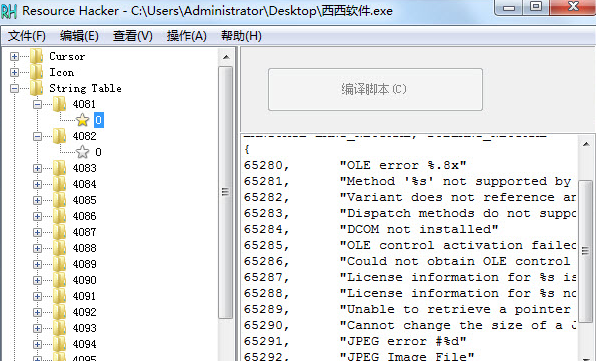596x361 pixels.
Task: Click the 4091 folder icon
Action: tap(59, 296)
